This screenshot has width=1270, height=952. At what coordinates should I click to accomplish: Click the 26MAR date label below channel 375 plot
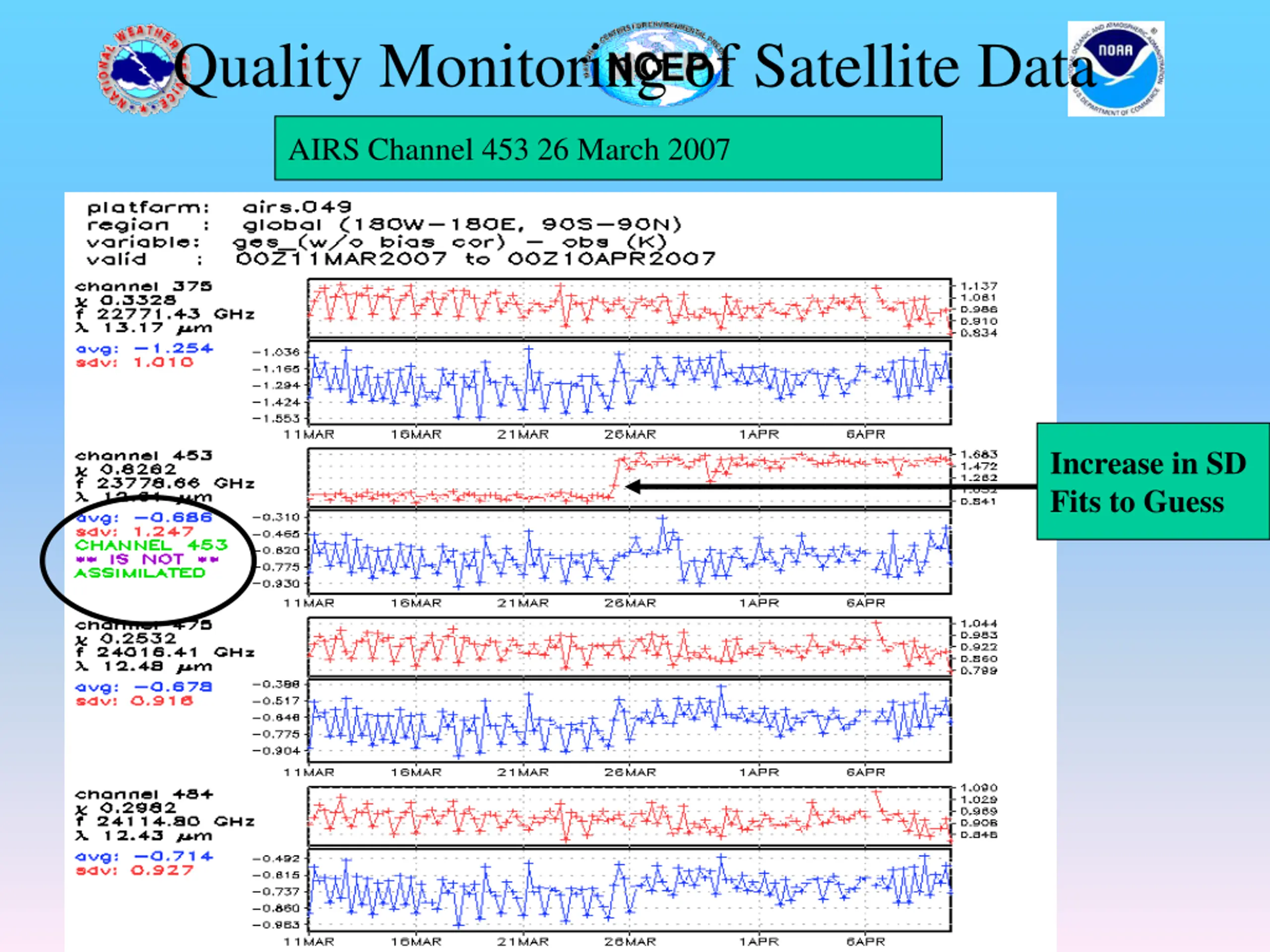pos(630,434)
